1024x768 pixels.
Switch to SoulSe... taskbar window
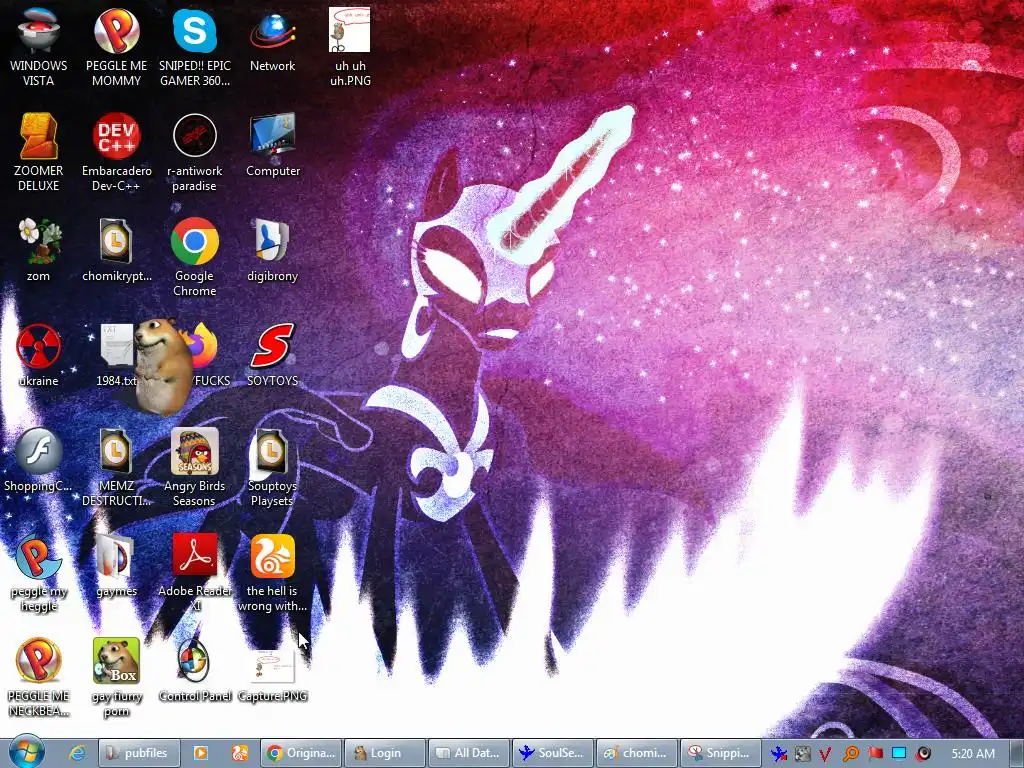552,753
